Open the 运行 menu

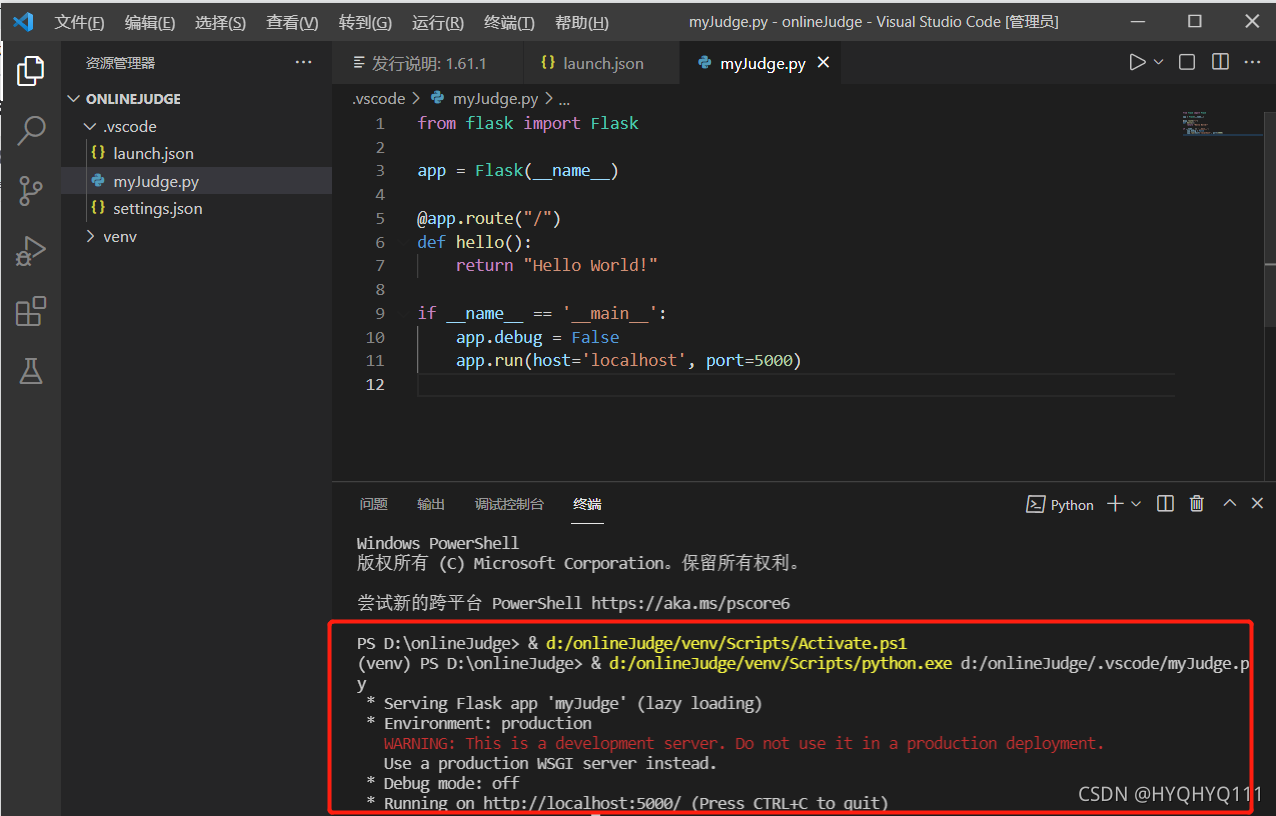coord(437,22)
